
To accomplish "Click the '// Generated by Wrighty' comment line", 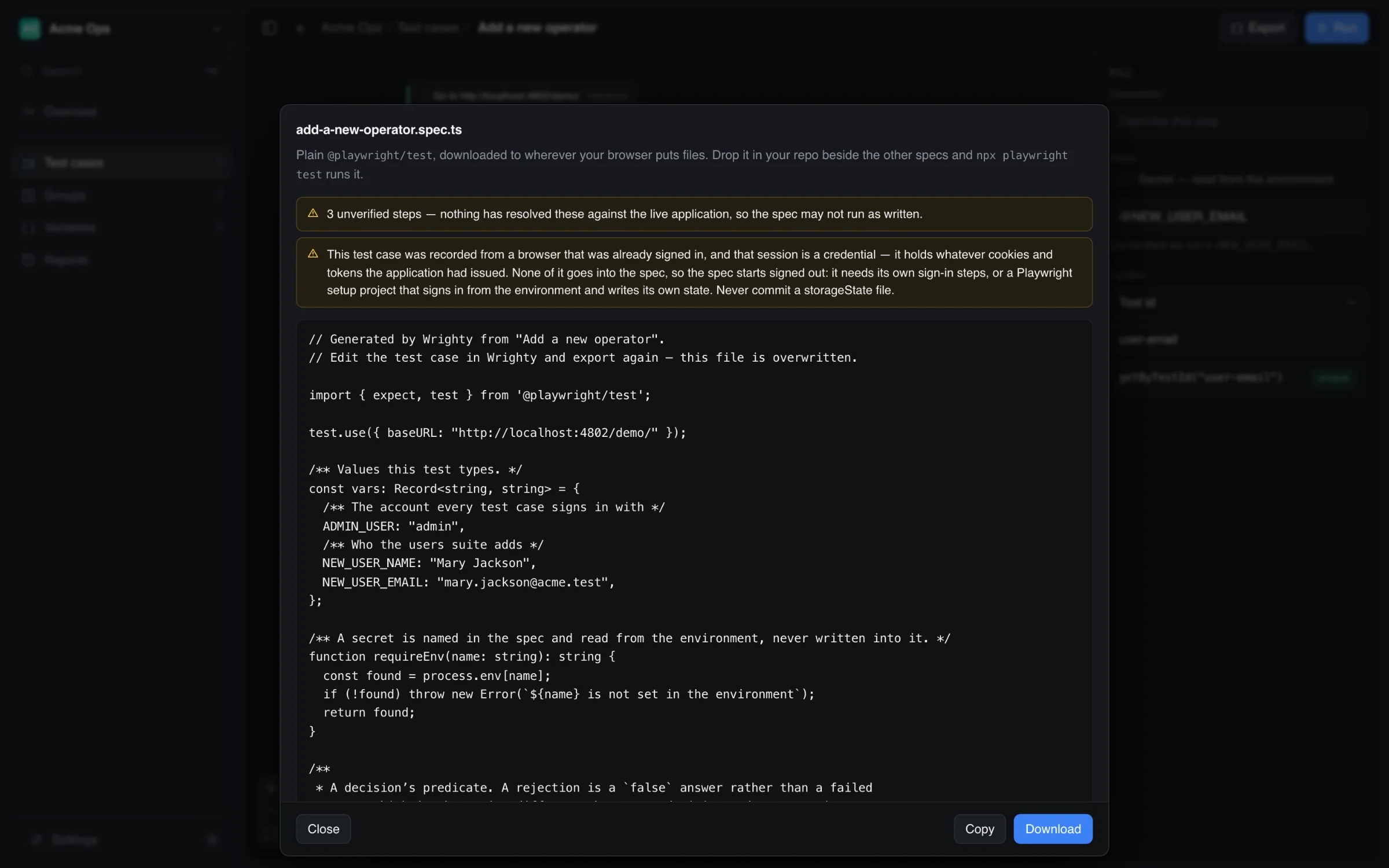I will click(487, 339).
